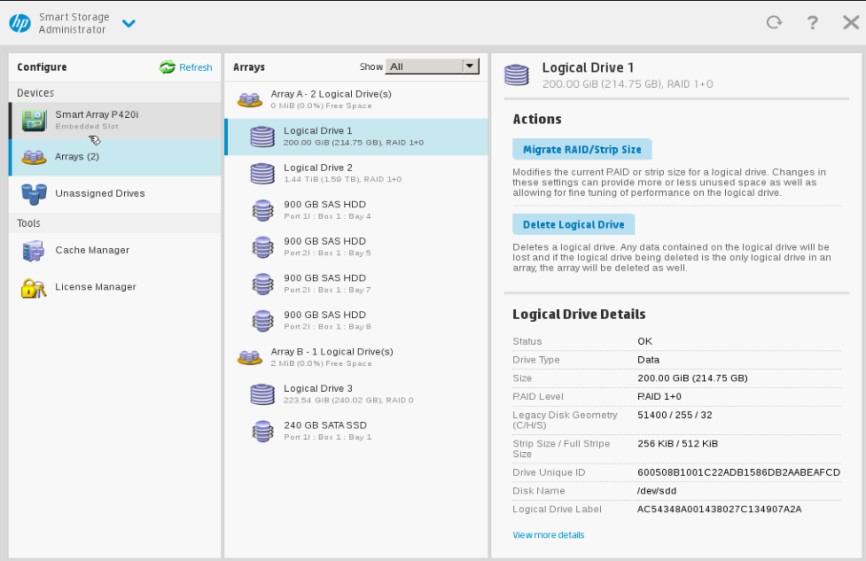Click the green Refresh link
This screenshot has width=866, height=561.
click(x=186, y=68)
